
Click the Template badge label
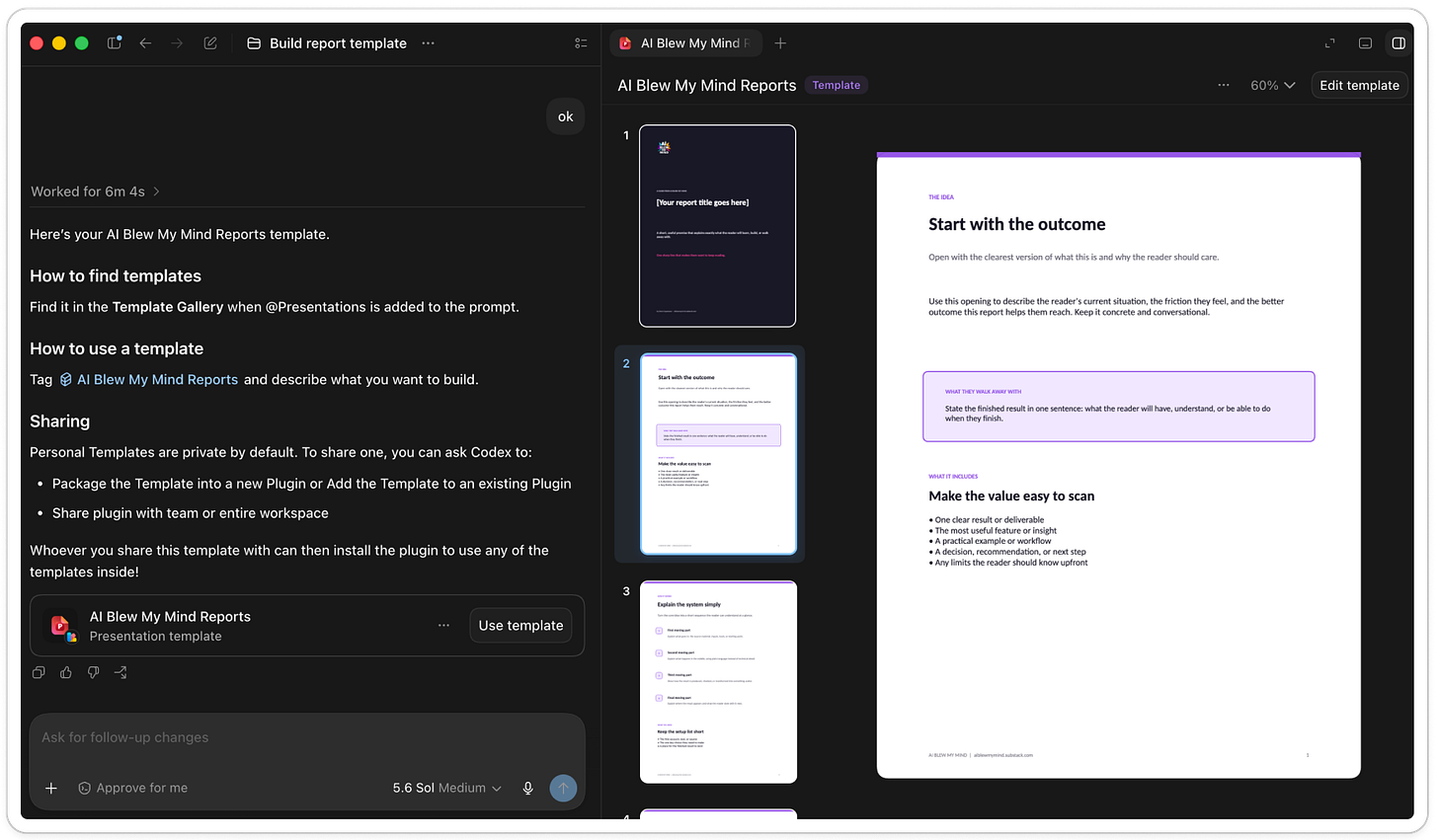[x=836, y=85]
